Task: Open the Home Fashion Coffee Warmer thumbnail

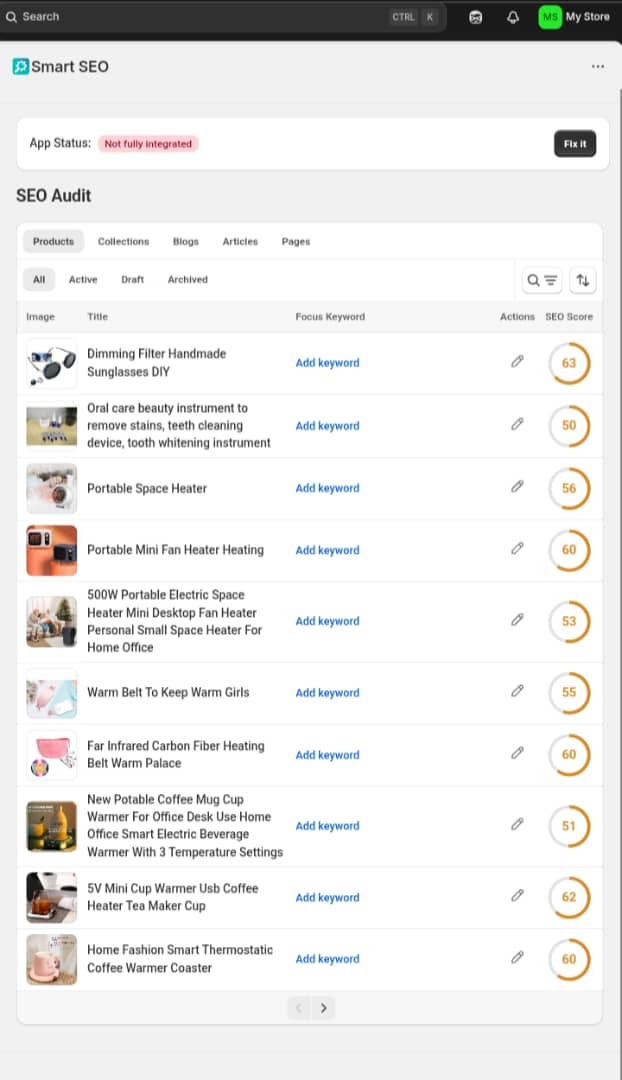Action: (51, 959)
